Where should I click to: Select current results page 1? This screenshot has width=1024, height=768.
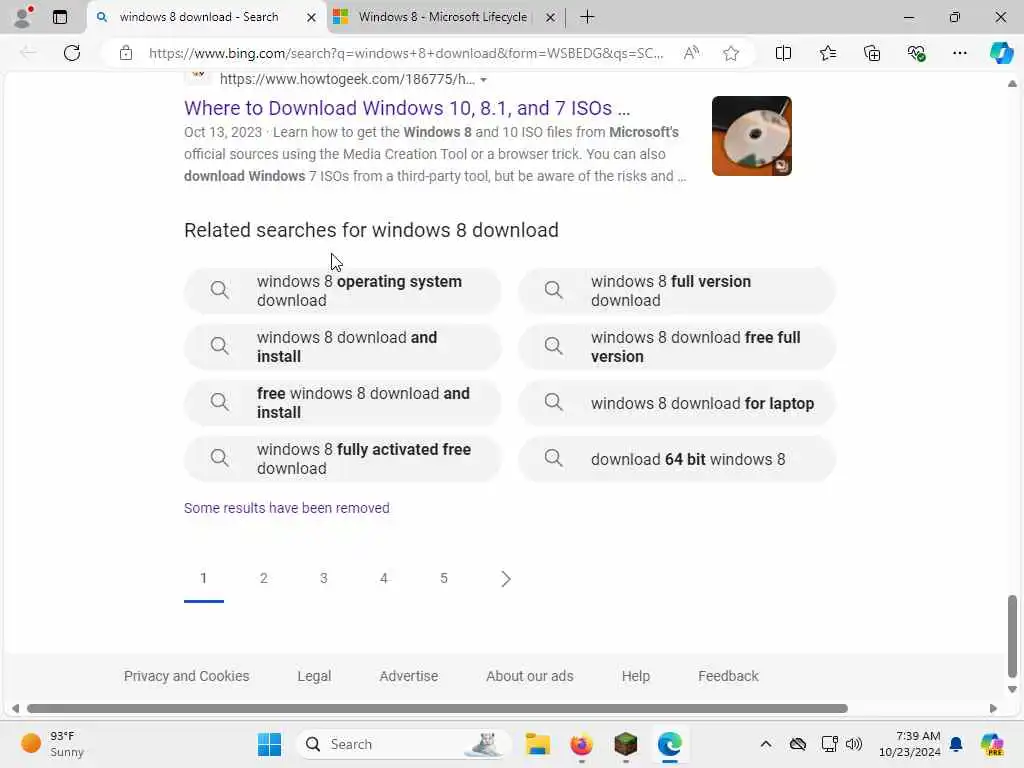[x=204, y=578]
